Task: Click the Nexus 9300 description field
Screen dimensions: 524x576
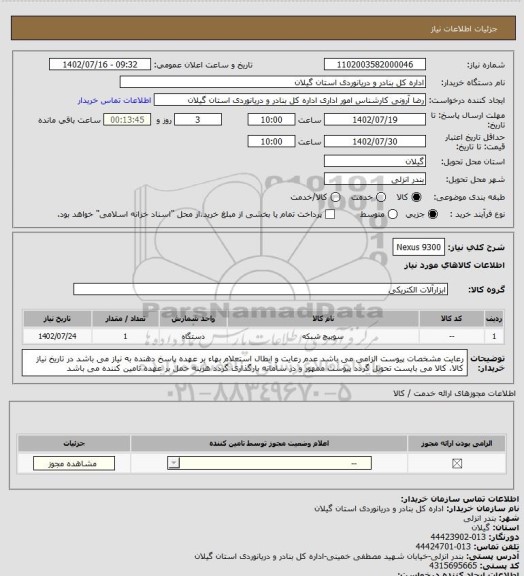Action: 419,247
